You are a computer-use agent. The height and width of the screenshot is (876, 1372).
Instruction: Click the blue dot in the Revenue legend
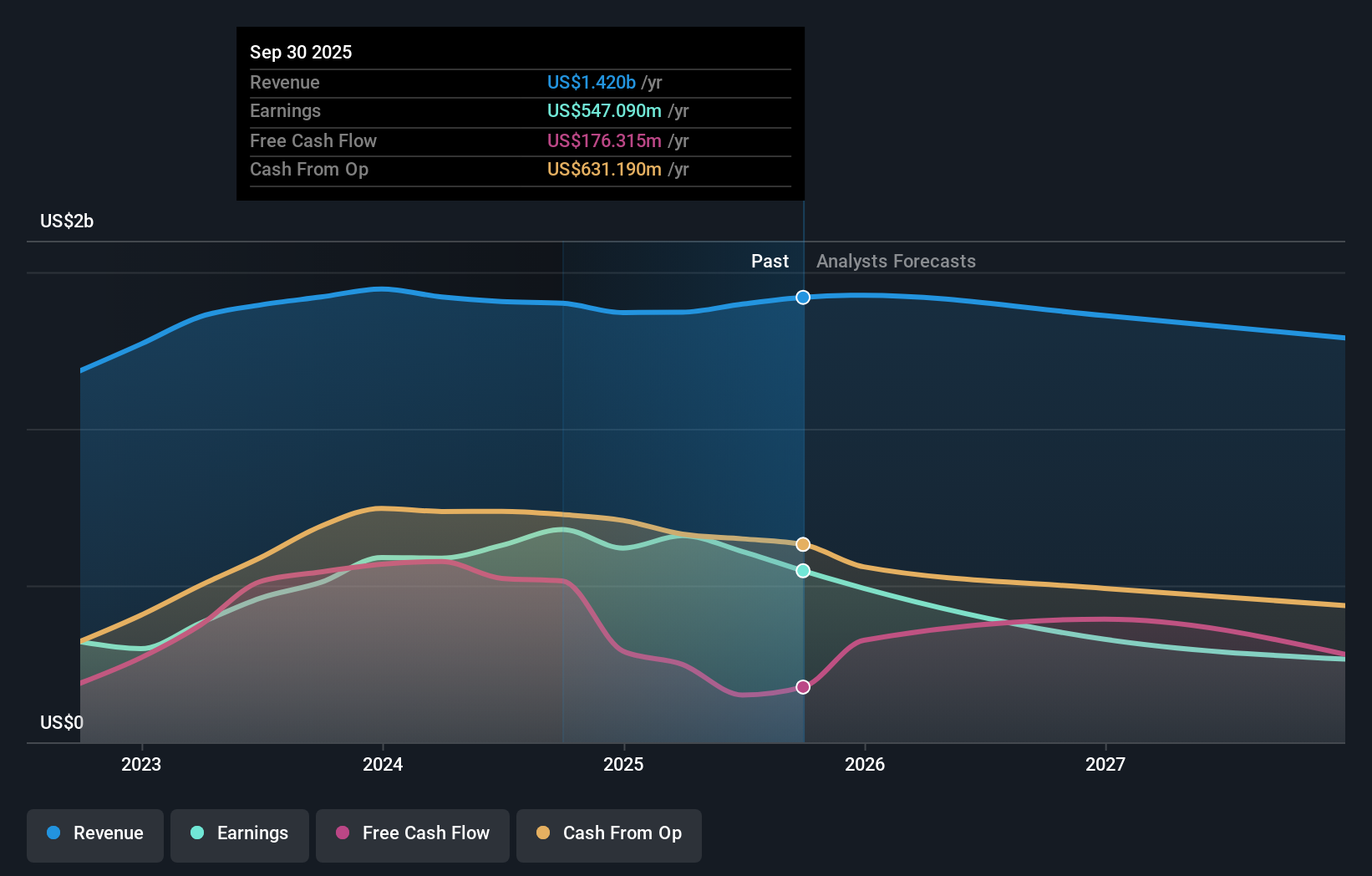click(53, 833)
